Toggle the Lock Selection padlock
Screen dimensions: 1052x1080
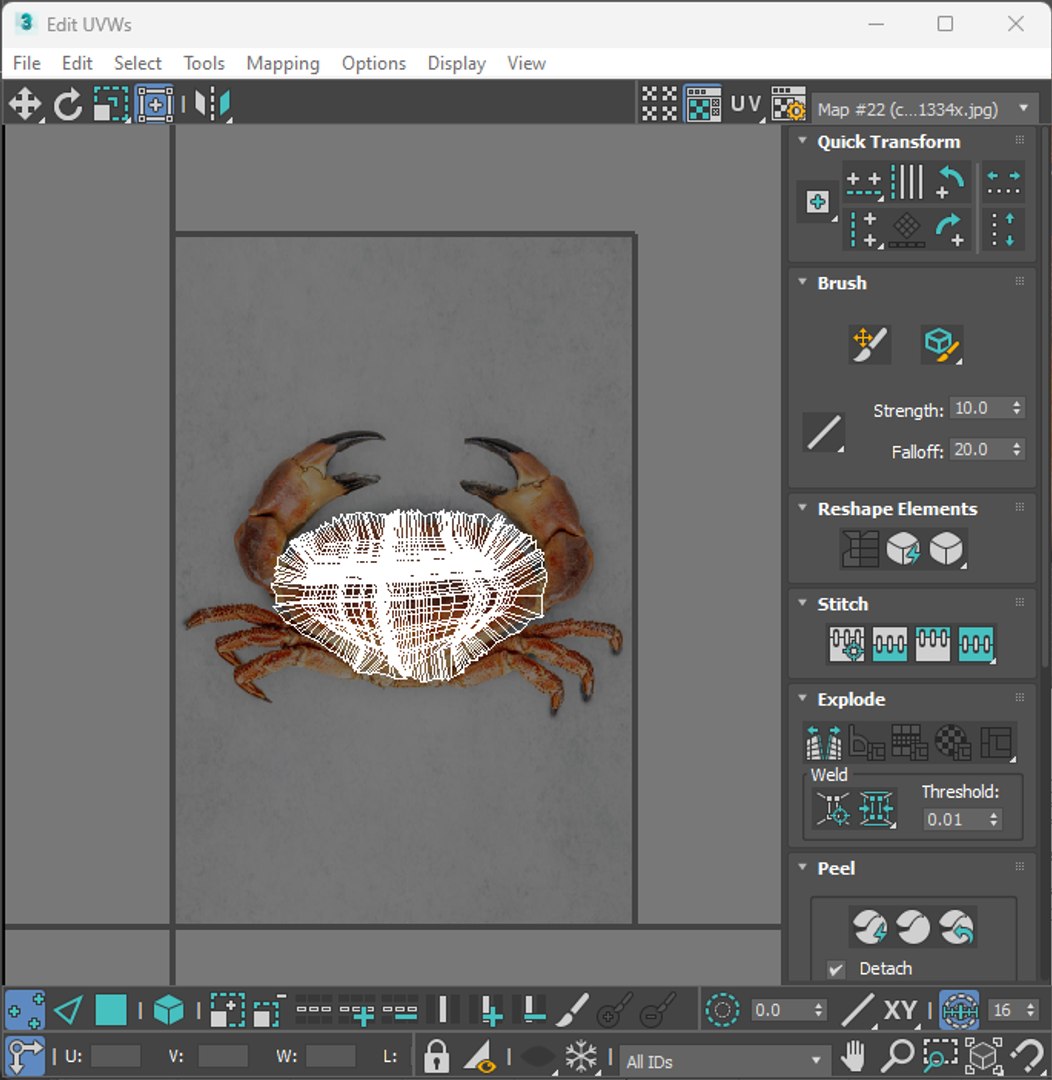[436, 1056]
